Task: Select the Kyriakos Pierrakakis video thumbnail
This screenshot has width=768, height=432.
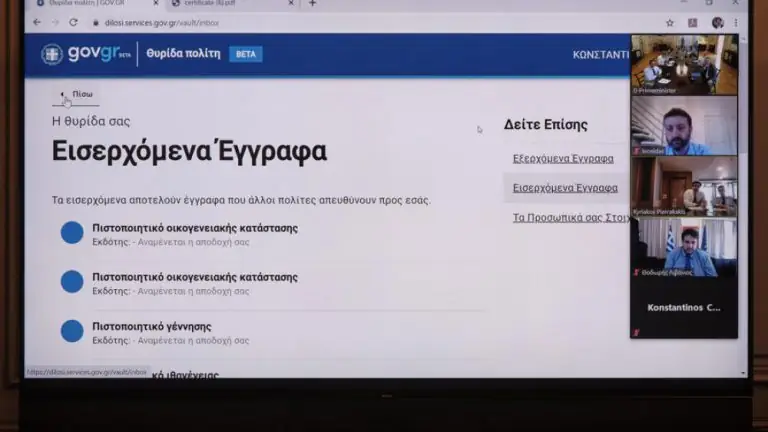Action: click(x=684, y=187)
